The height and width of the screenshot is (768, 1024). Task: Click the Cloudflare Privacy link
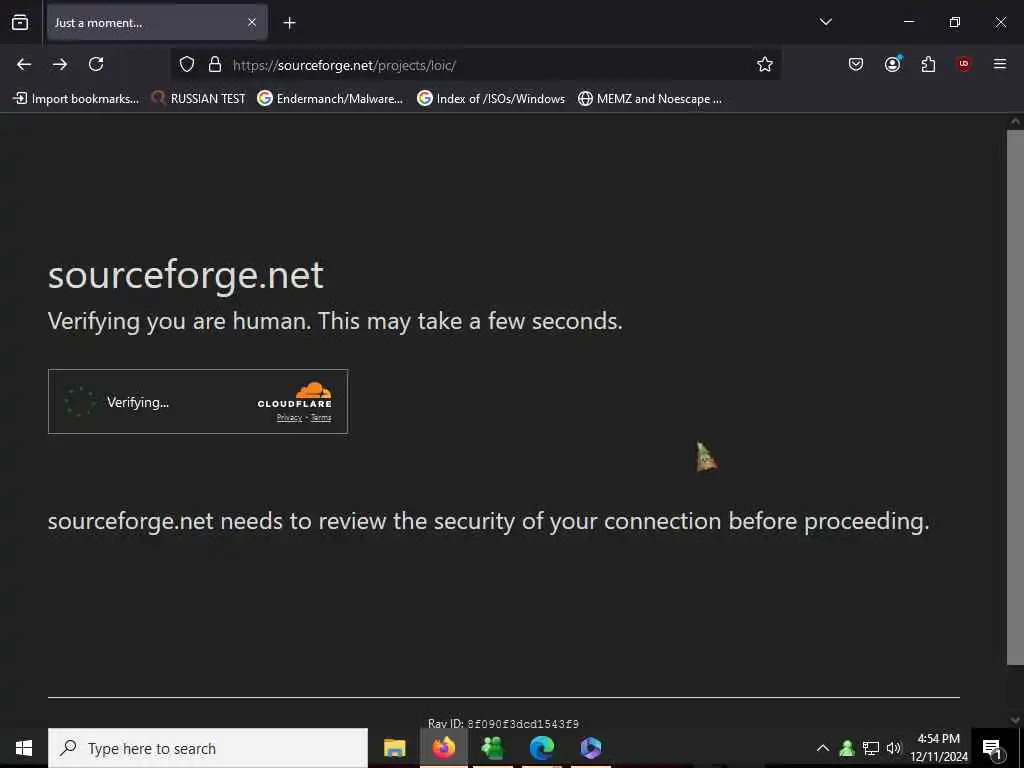click(x=289, y=418)
